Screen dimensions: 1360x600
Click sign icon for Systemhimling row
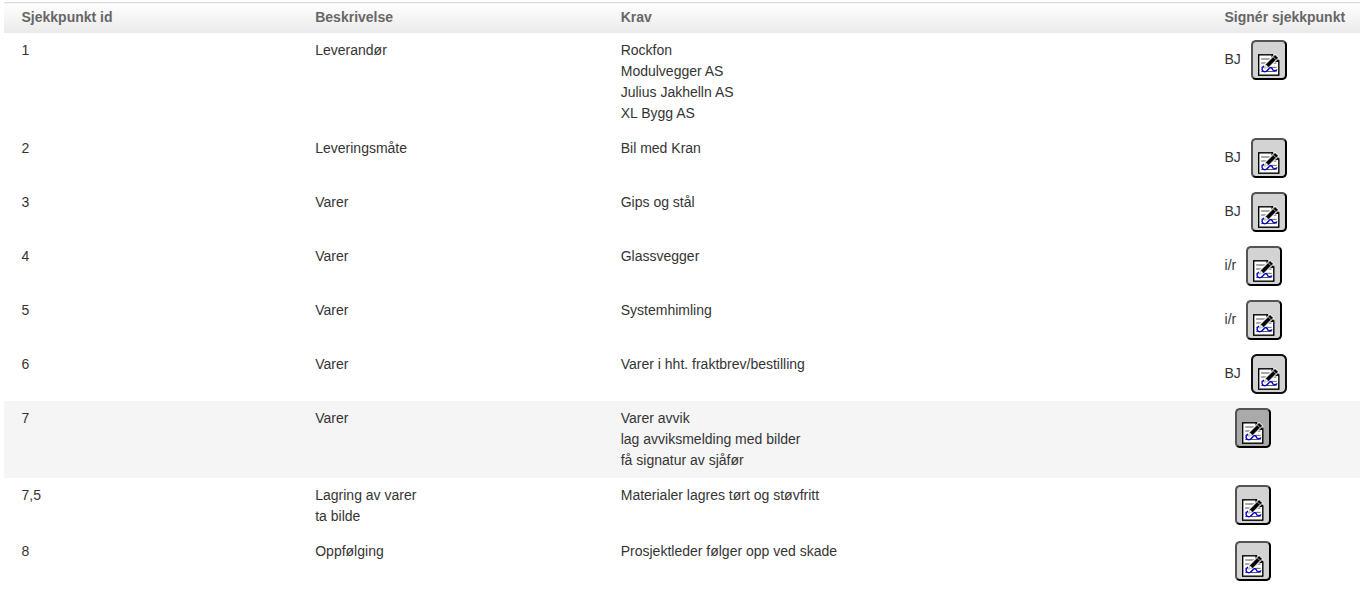coord(1263,321)
